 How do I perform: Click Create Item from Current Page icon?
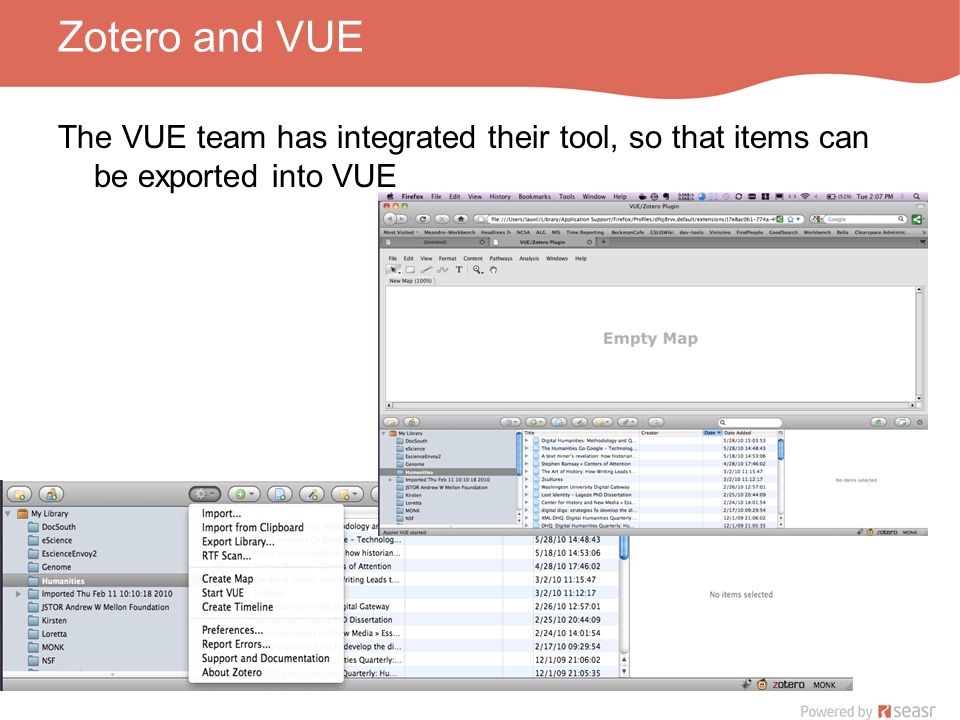pos(280,494)
